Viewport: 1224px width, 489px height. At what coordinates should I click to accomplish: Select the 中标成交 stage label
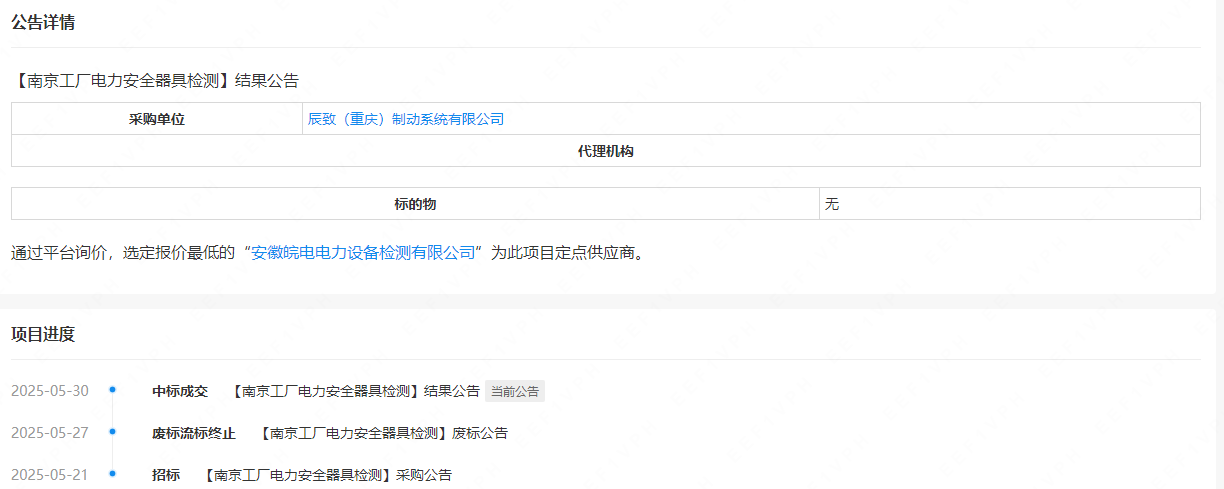point(180,391)
